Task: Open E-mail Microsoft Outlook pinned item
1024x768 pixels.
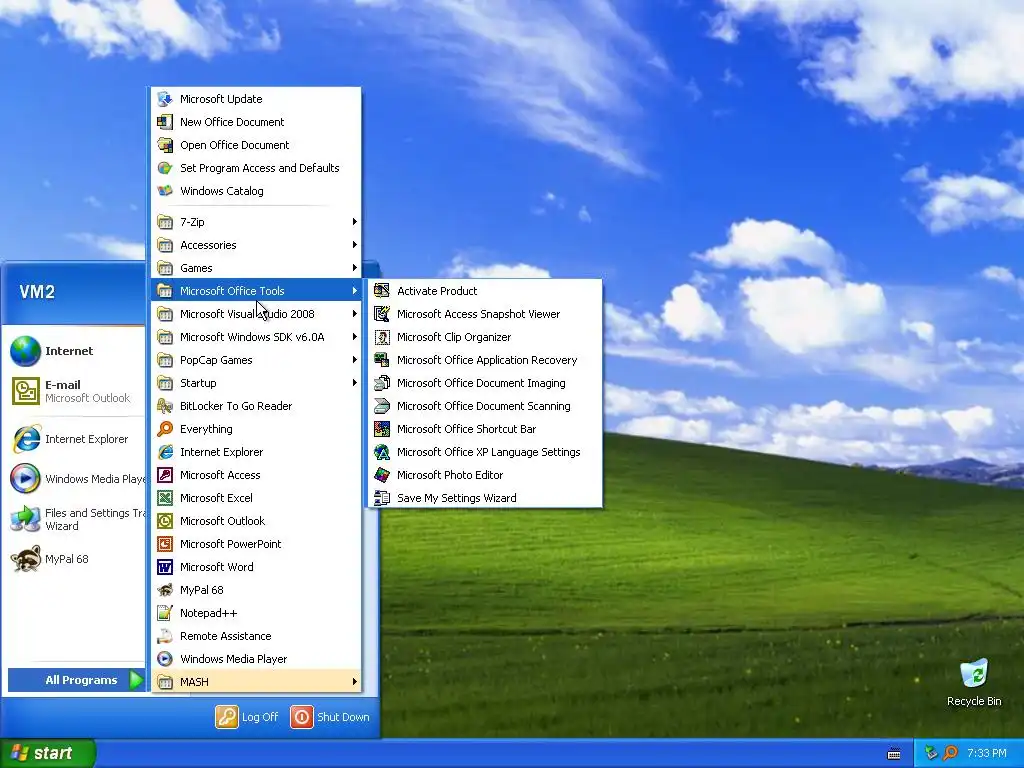Action: click(74, 391)
